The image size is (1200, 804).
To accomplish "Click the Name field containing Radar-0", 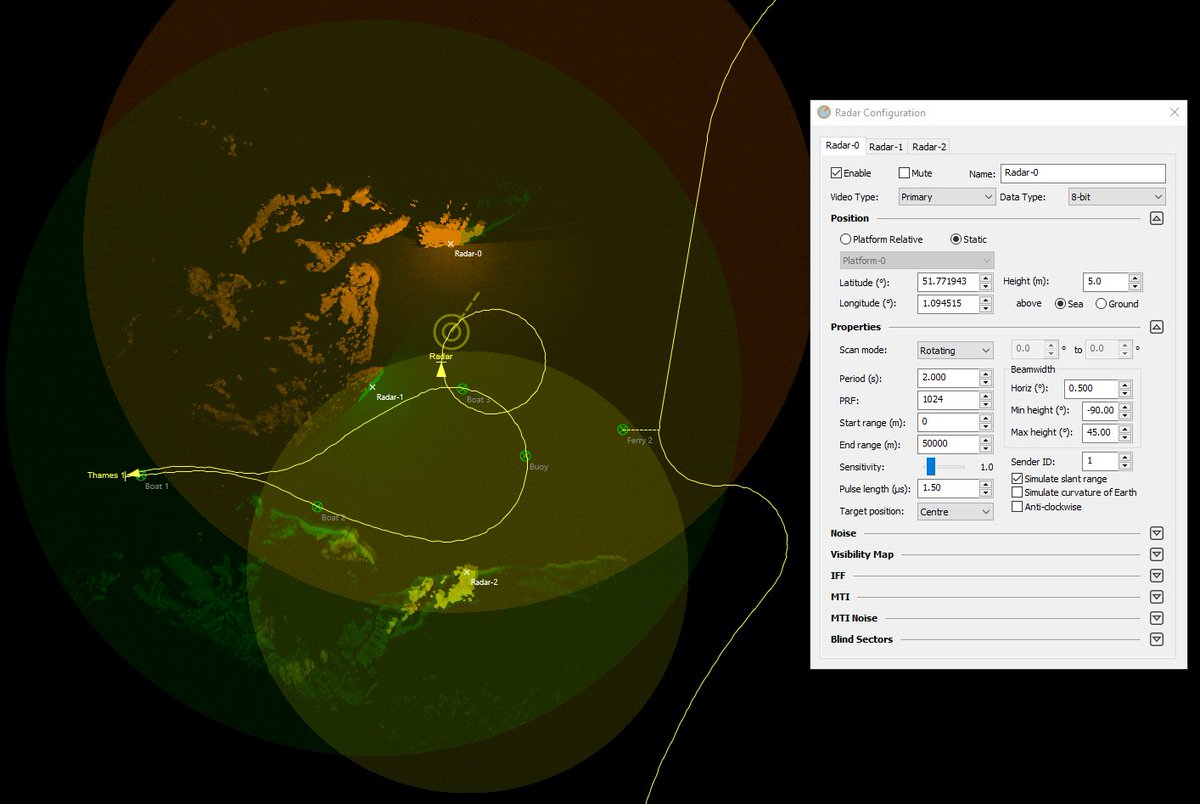I will [1083, 173].
